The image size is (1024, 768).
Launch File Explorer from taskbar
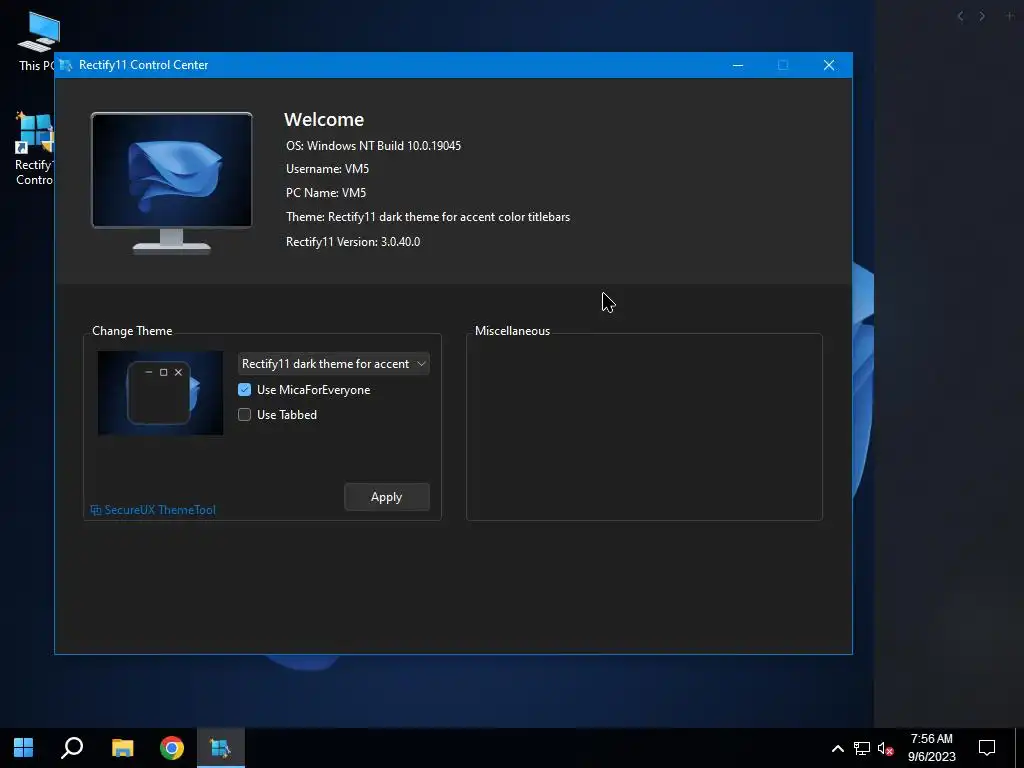click(122, 747)
